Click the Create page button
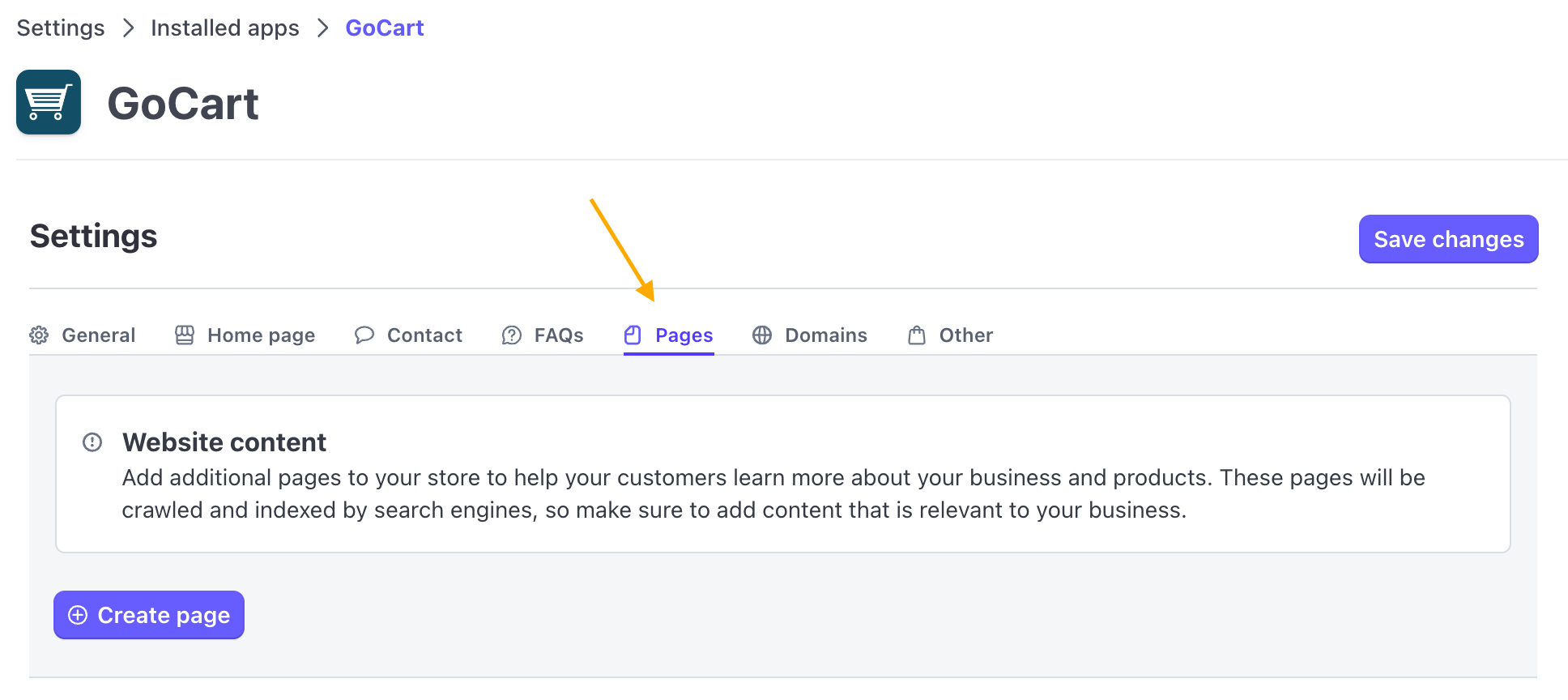Screen dimensions: 1568x700 pos(148,615)
